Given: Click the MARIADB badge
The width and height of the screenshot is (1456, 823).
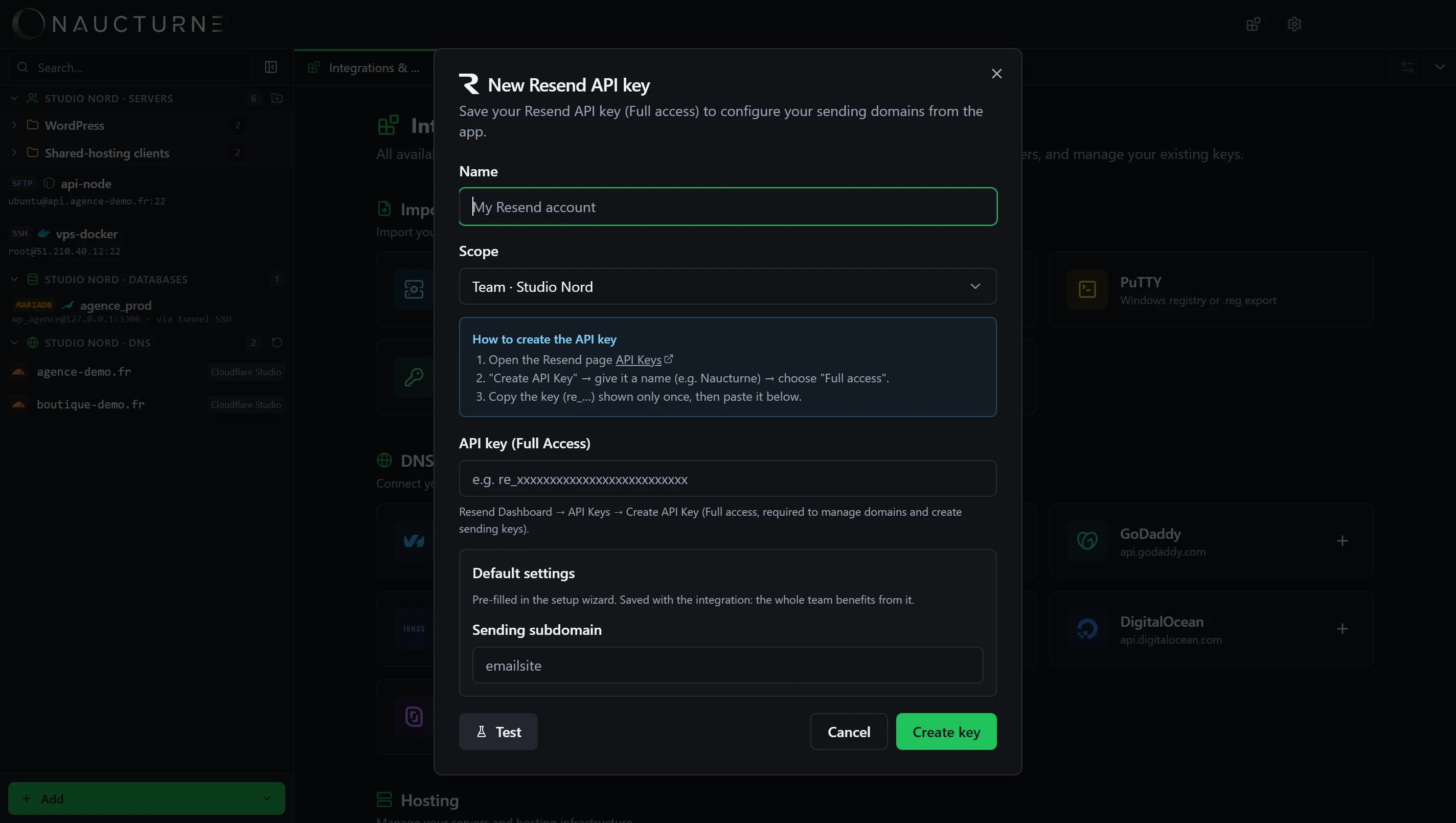Looking at the screenshot, I should (34, 305).
